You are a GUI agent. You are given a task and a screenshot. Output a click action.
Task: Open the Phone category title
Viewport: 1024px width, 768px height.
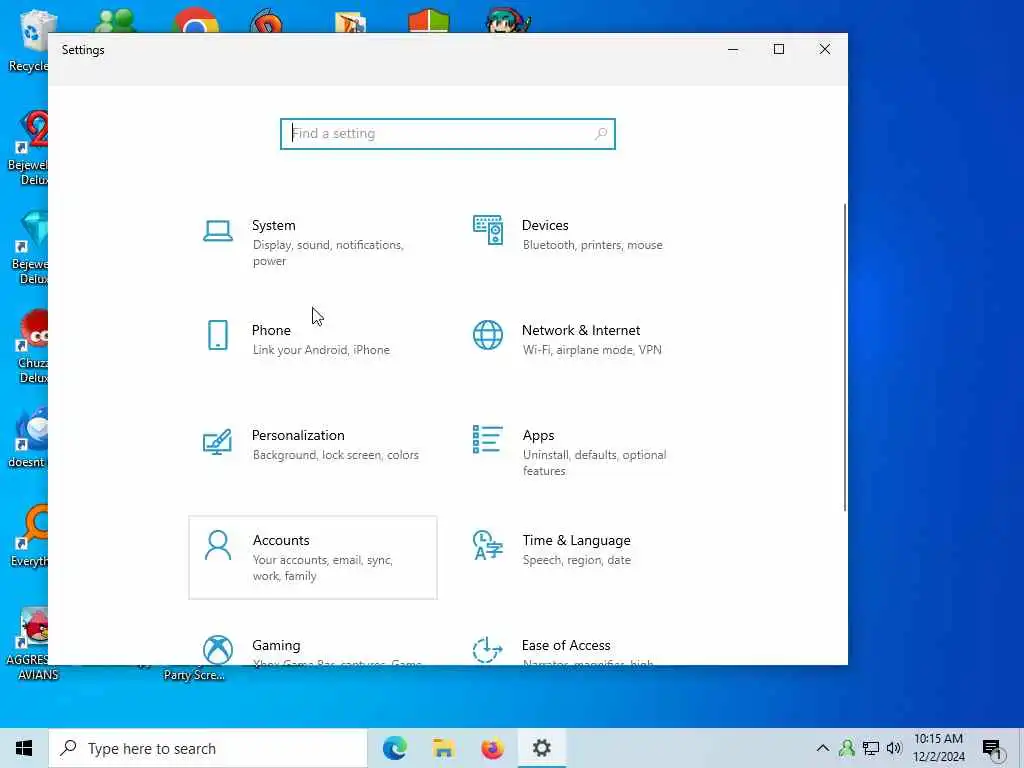tap(271, 330)
